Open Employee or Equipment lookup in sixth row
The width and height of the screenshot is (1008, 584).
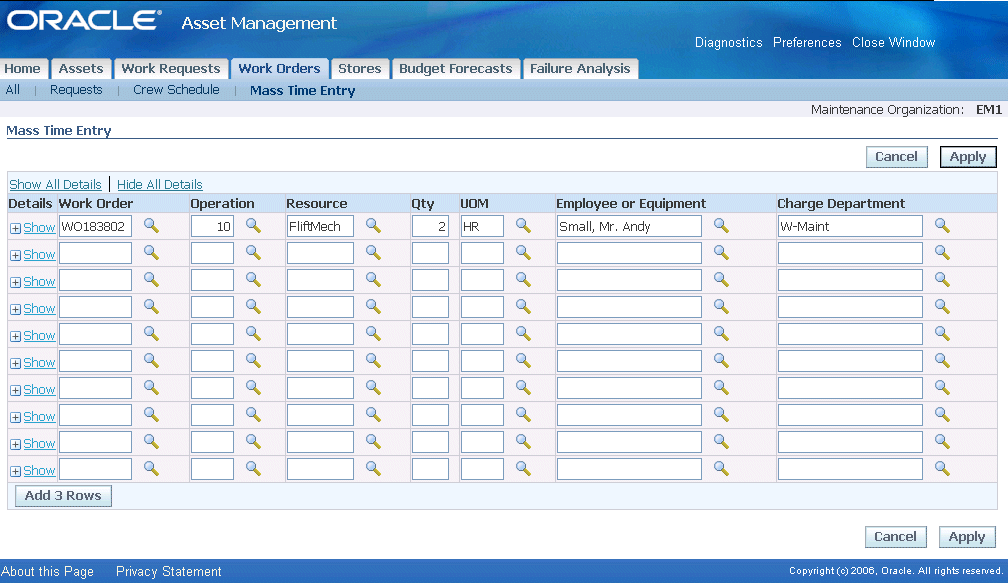click(x=721, y=361)
